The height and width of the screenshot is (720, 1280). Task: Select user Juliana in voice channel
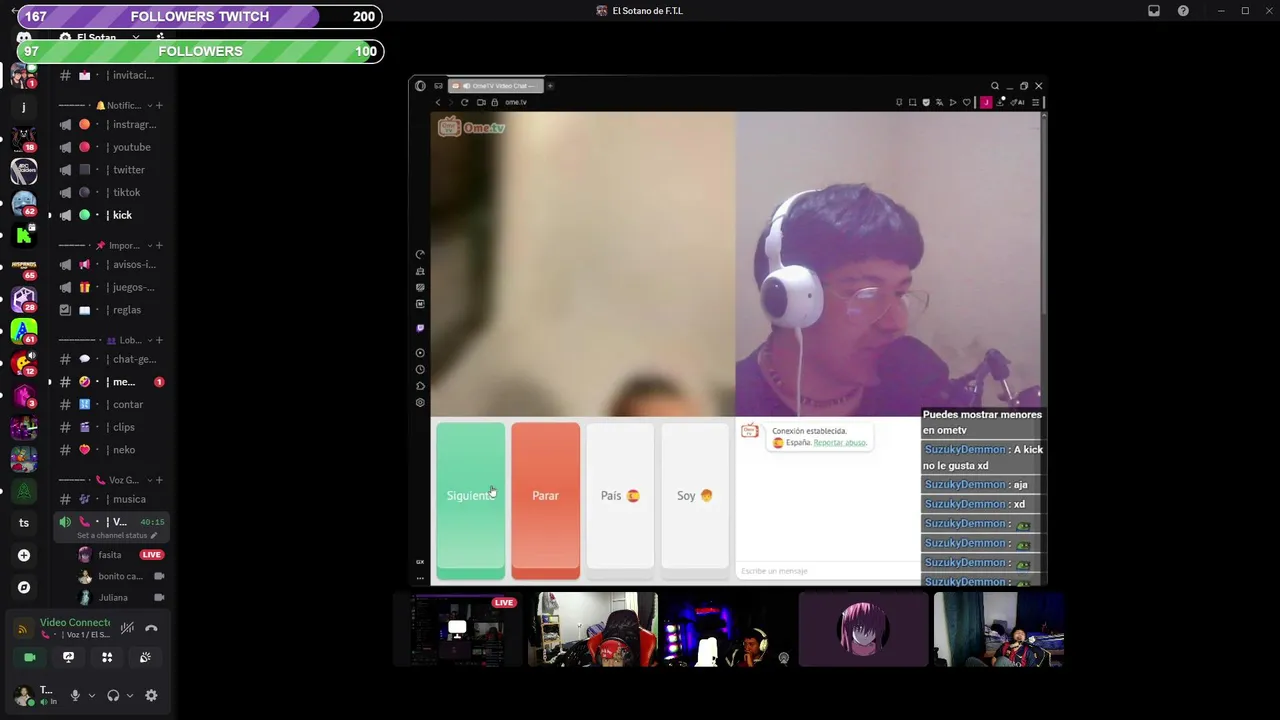point(120,598)
